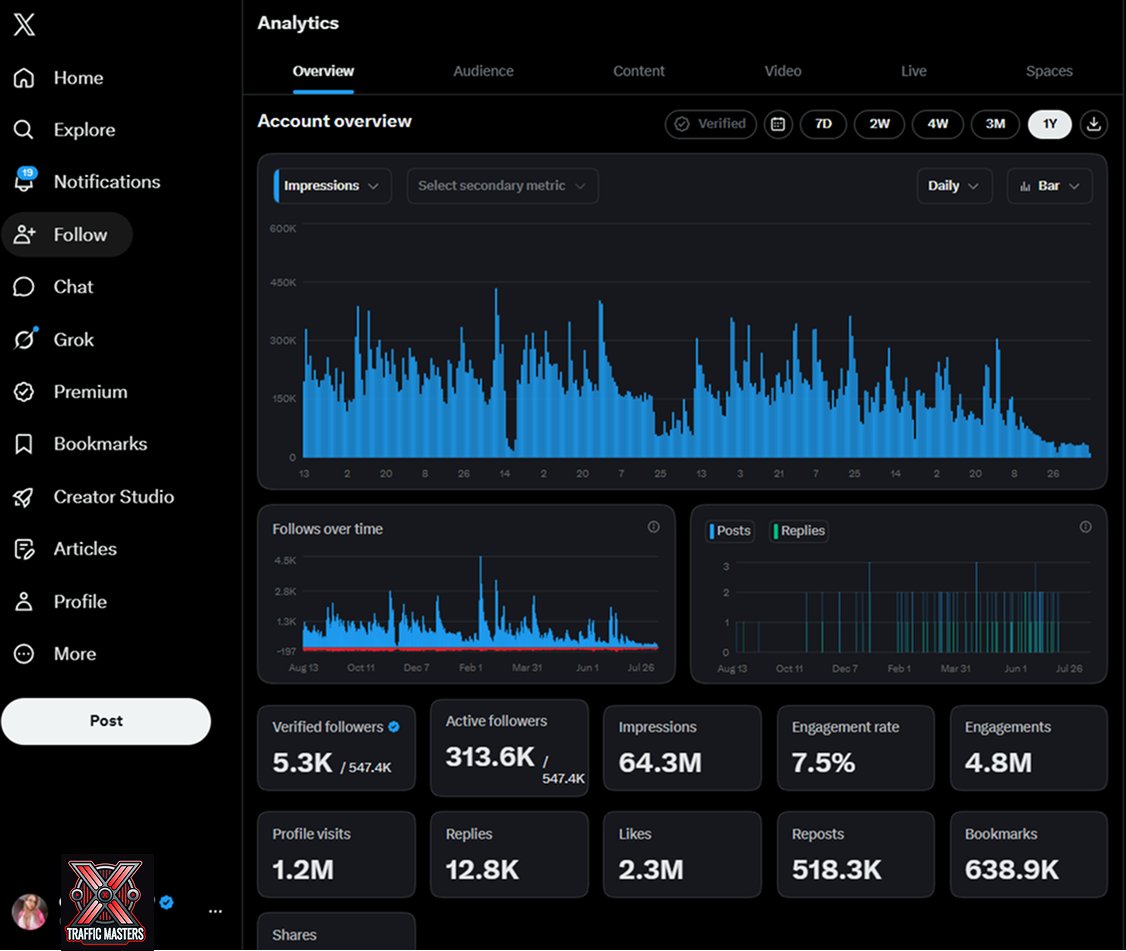Switch to Content tab
Viewport: 1126px width, 951px height.
tap(638, 71)
